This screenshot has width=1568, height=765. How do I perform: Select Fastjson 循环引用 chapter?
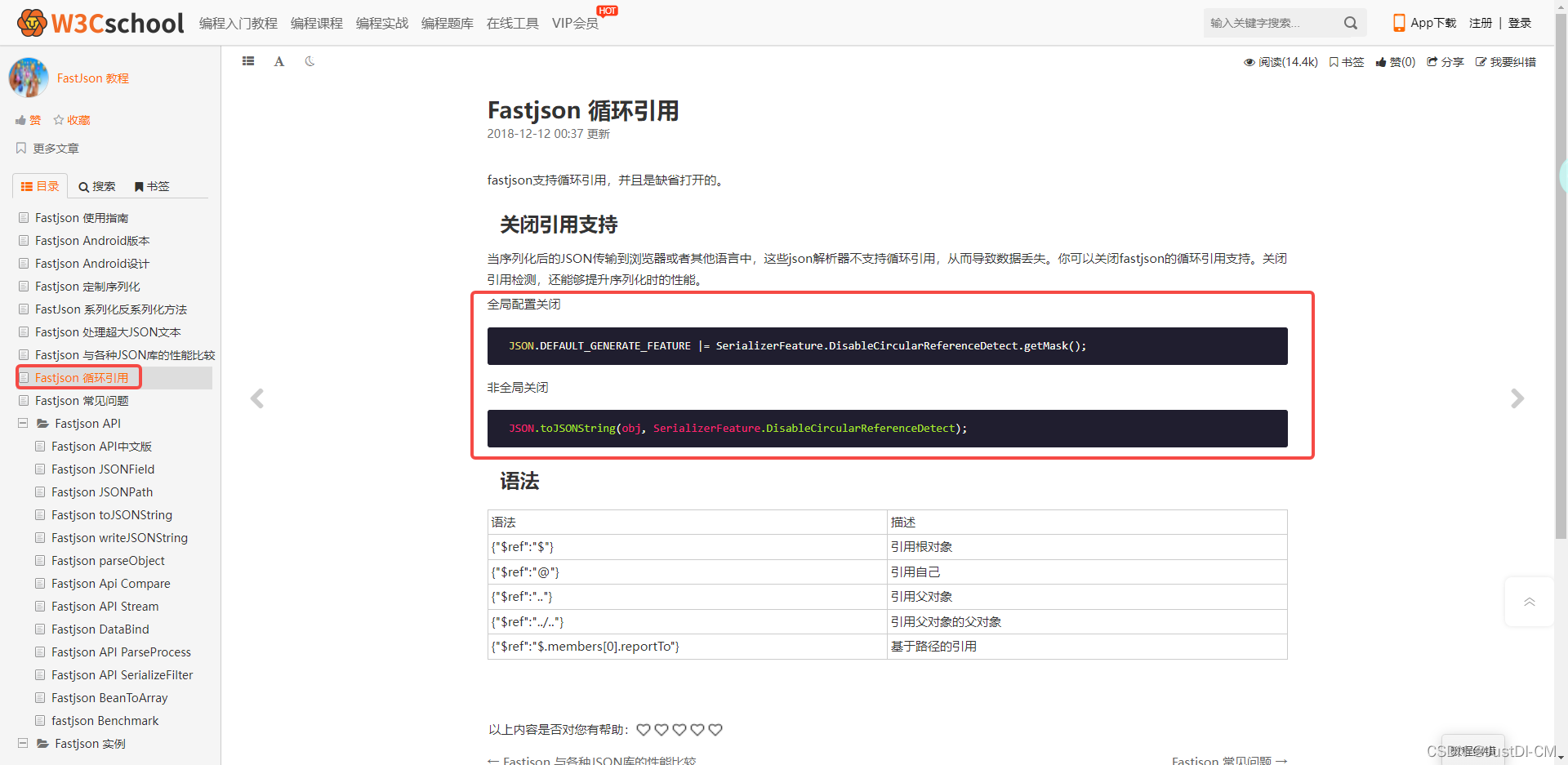82,378
